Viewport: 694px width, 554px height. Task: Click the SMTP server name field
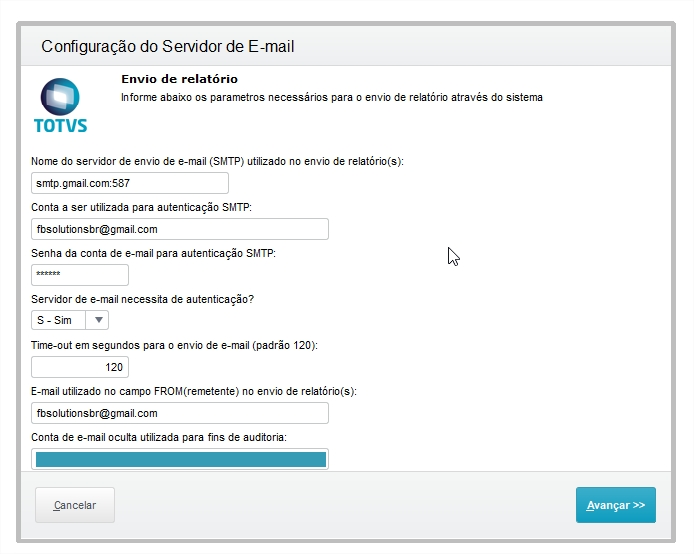click(x=130, y=183)
